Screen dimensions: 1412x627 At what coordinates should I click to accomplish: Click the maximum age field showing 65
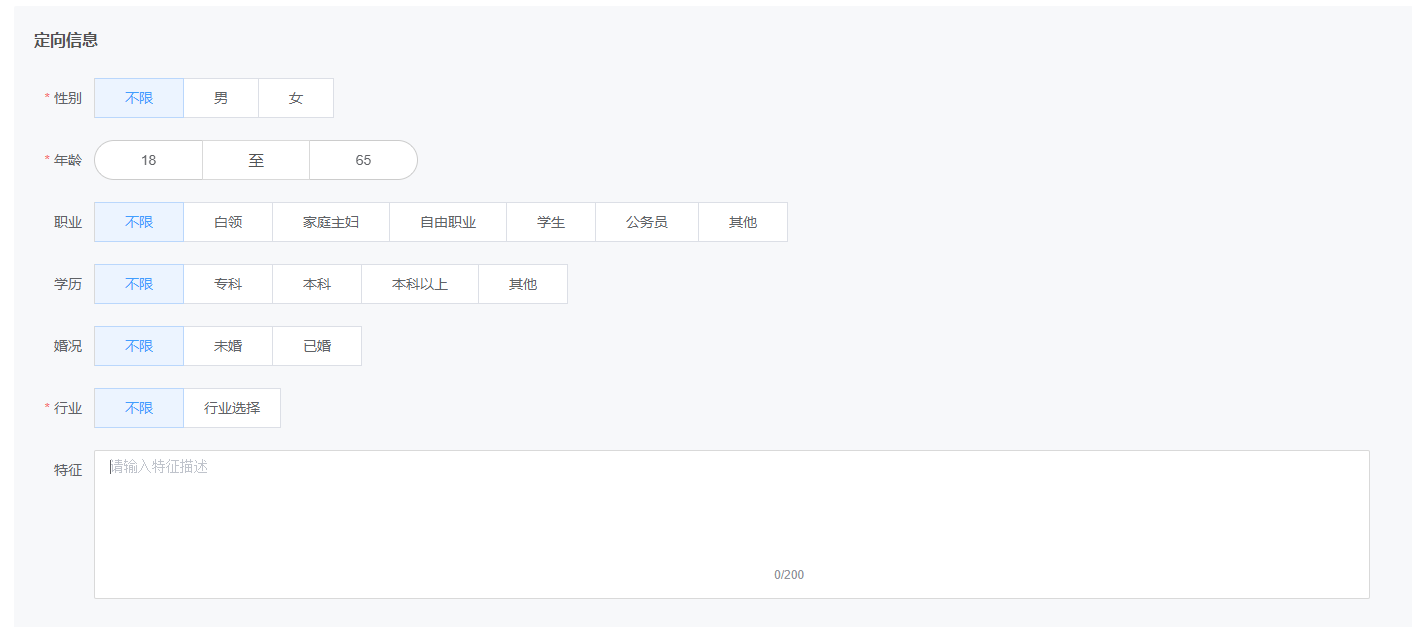coord(363,160)
